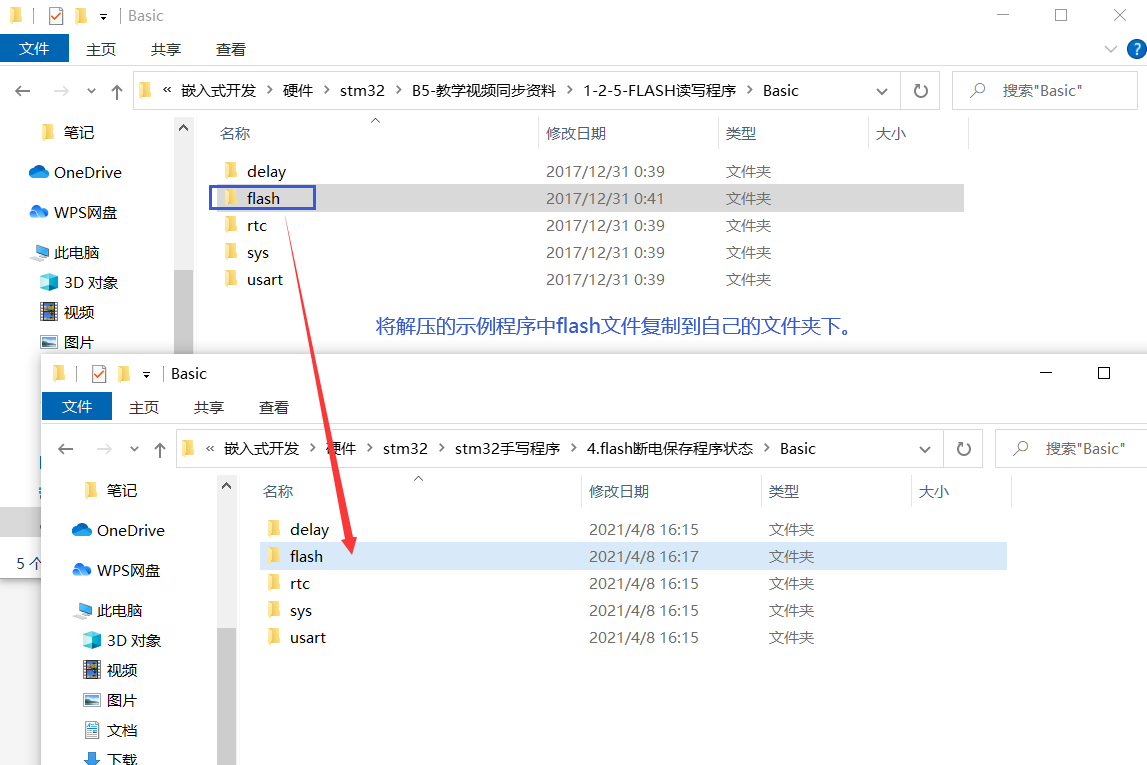The width and height of the screenshot is (1147, 765).
Task: Sort files by clicking the 名称 column header
Action: click(x=234, y=132)
